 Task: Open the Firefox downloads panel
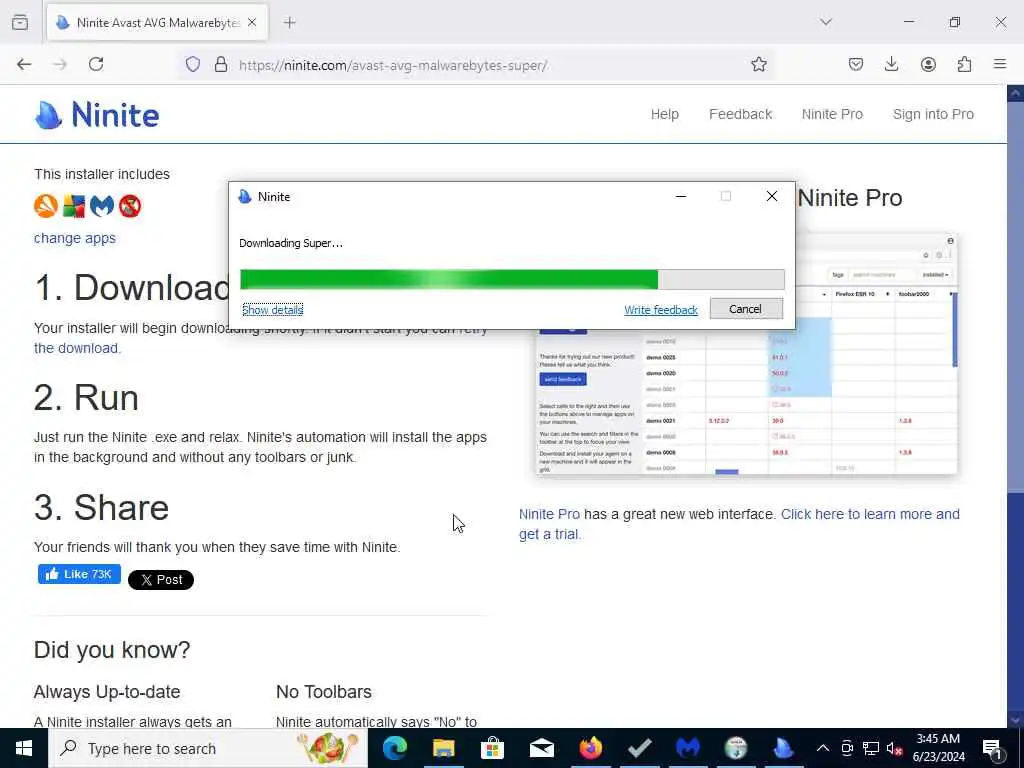point(891,64)
